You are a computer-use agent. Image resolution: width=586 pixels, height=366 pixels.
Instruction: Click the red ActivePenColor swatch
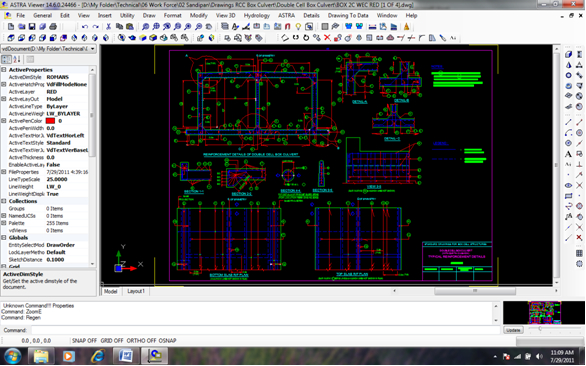[50, 121]
